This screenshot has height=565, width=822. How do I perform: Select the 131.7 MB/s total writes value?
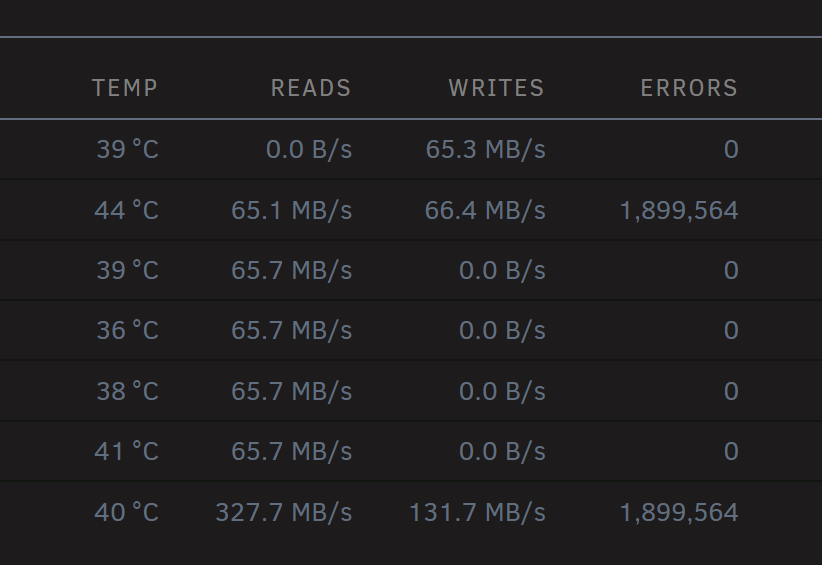tap(477, 513)
